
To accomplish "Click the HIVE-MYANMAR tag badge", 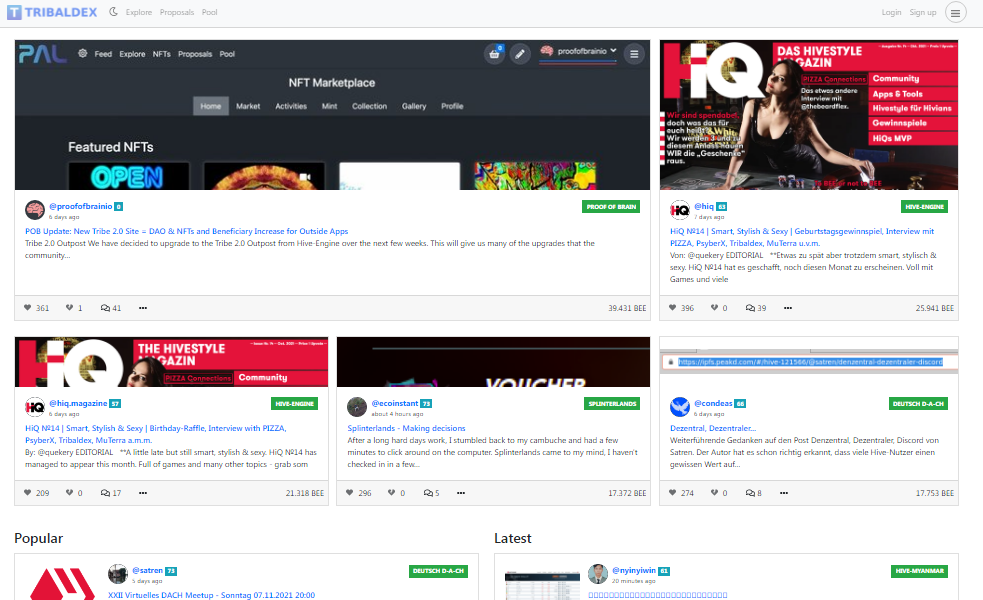I will point(919,571).
